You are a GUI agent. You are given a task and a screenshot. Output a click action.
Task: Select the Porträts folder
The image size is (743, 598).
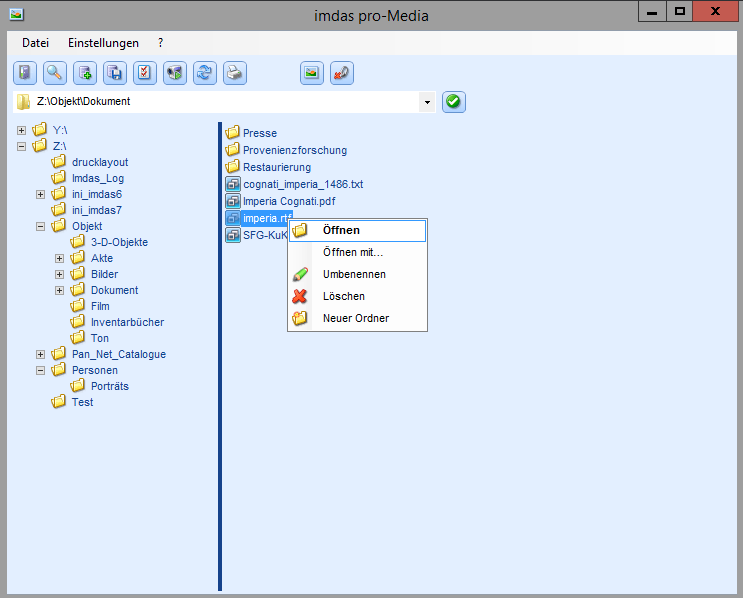(x=109, y=386)
